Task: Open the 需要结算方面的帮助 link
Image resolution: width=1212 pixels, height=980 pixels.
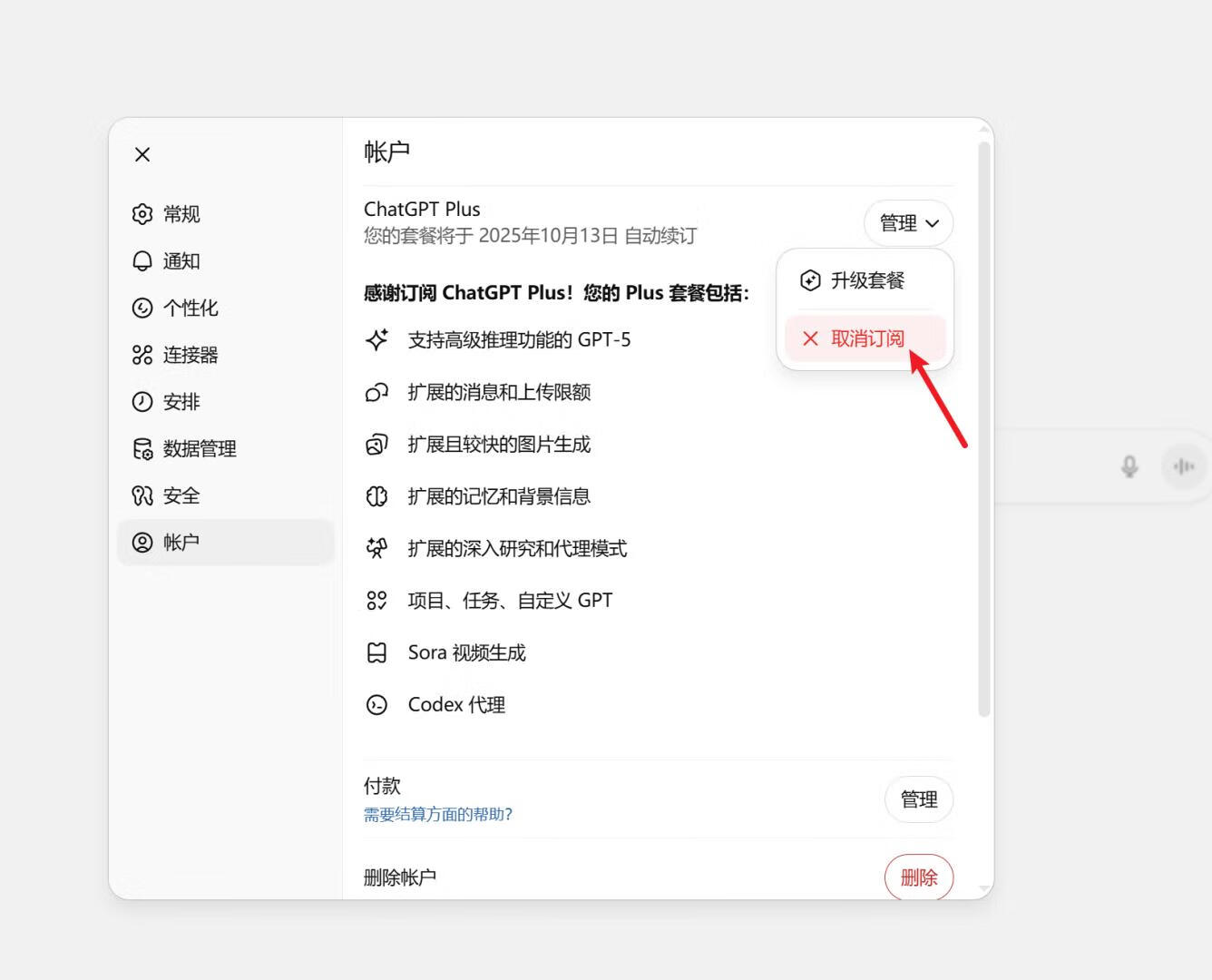Action: tap(438, 815)
